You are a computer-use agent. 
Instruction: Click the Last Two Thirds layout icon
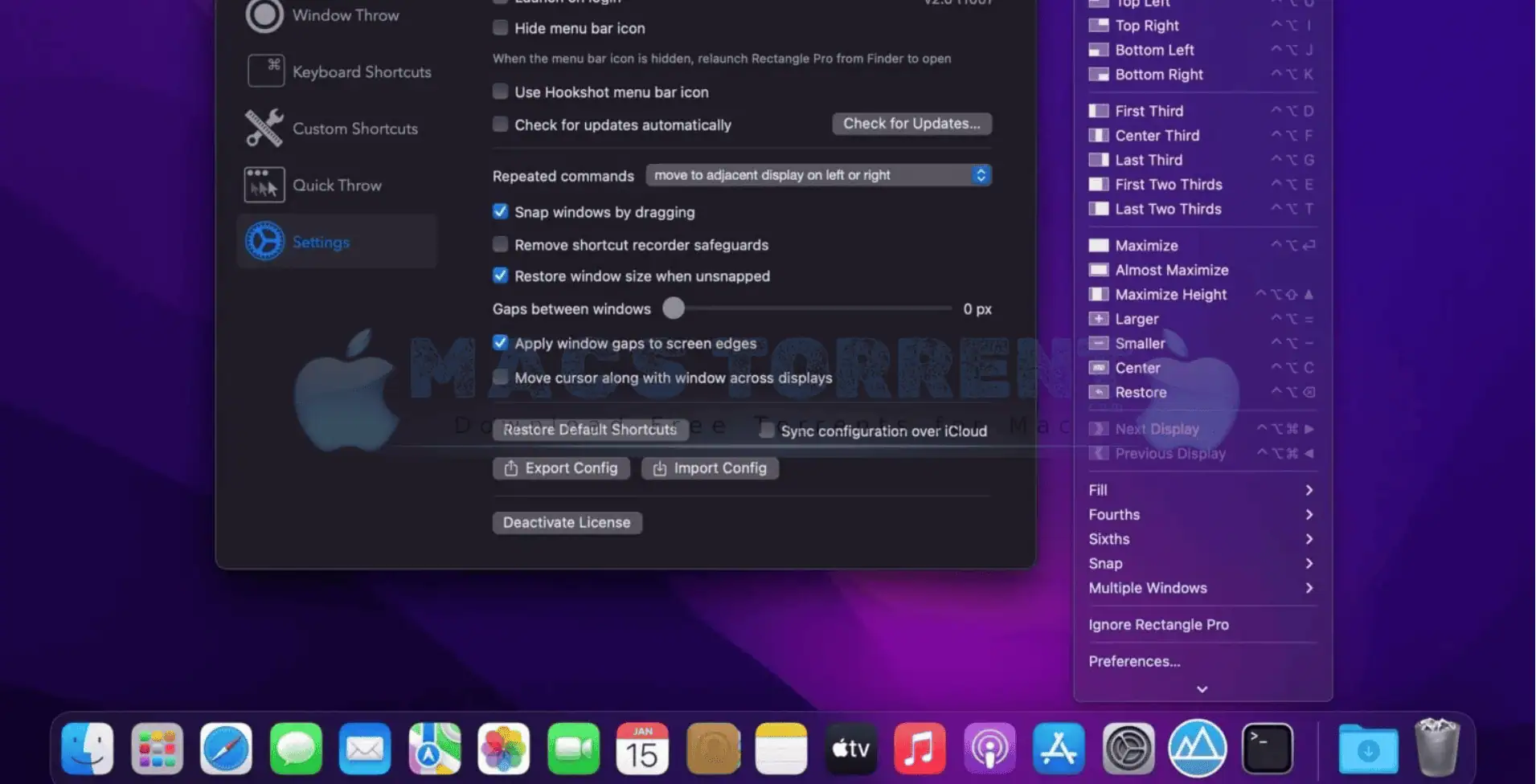coord(1098,209)
